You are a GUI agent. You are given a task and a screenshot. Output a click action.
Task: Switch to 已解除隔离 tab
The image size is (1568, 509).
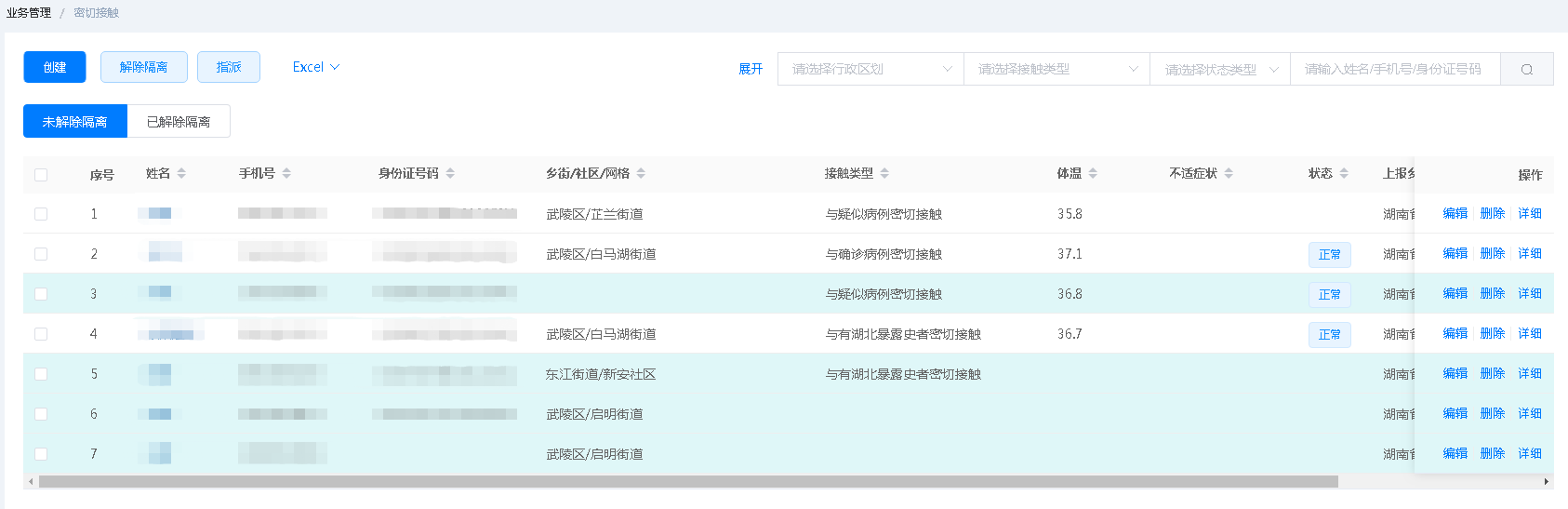coord(179,121)
